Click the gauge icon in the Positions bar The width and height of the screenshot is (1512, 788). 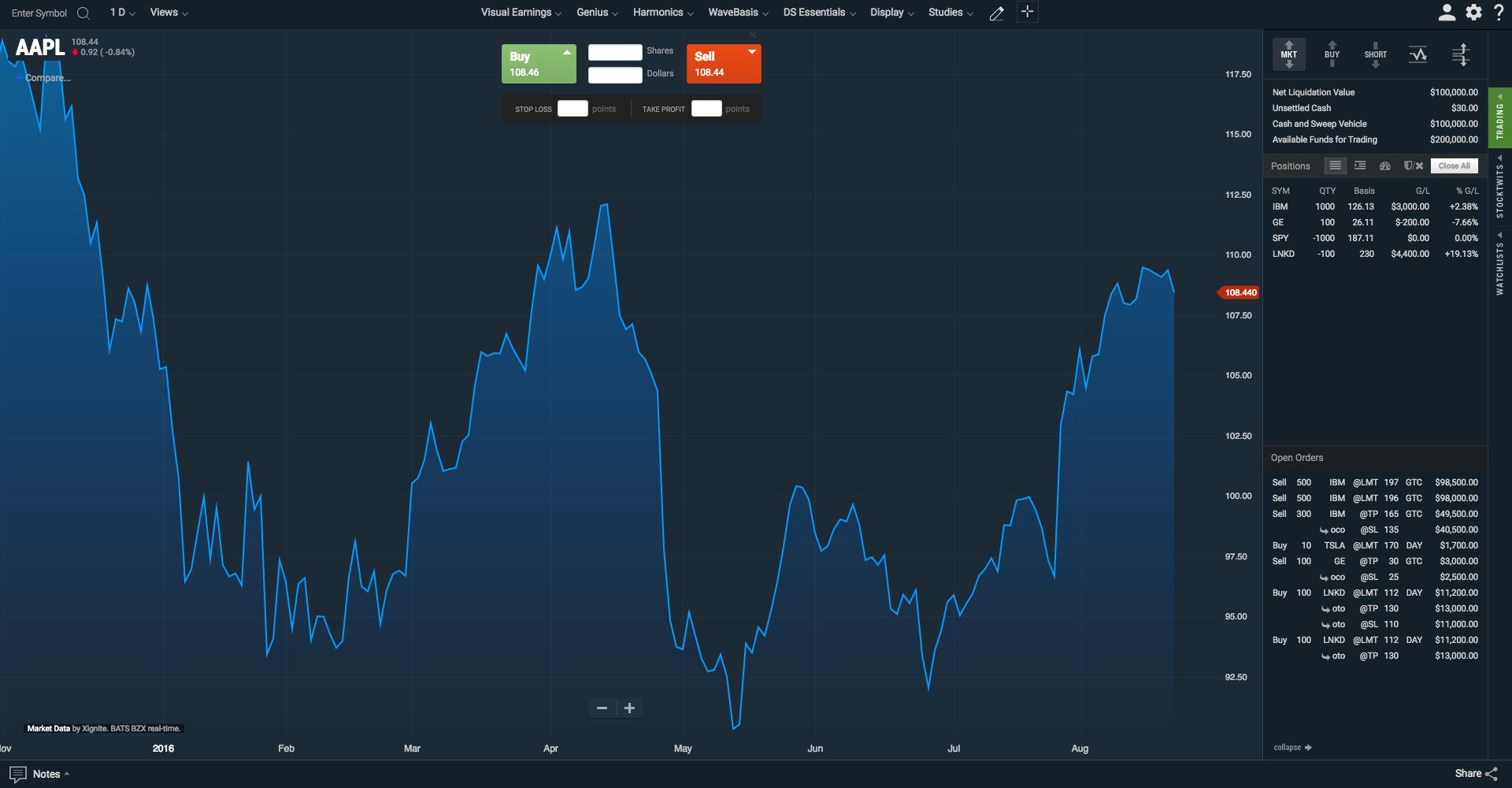(1385, 165)
